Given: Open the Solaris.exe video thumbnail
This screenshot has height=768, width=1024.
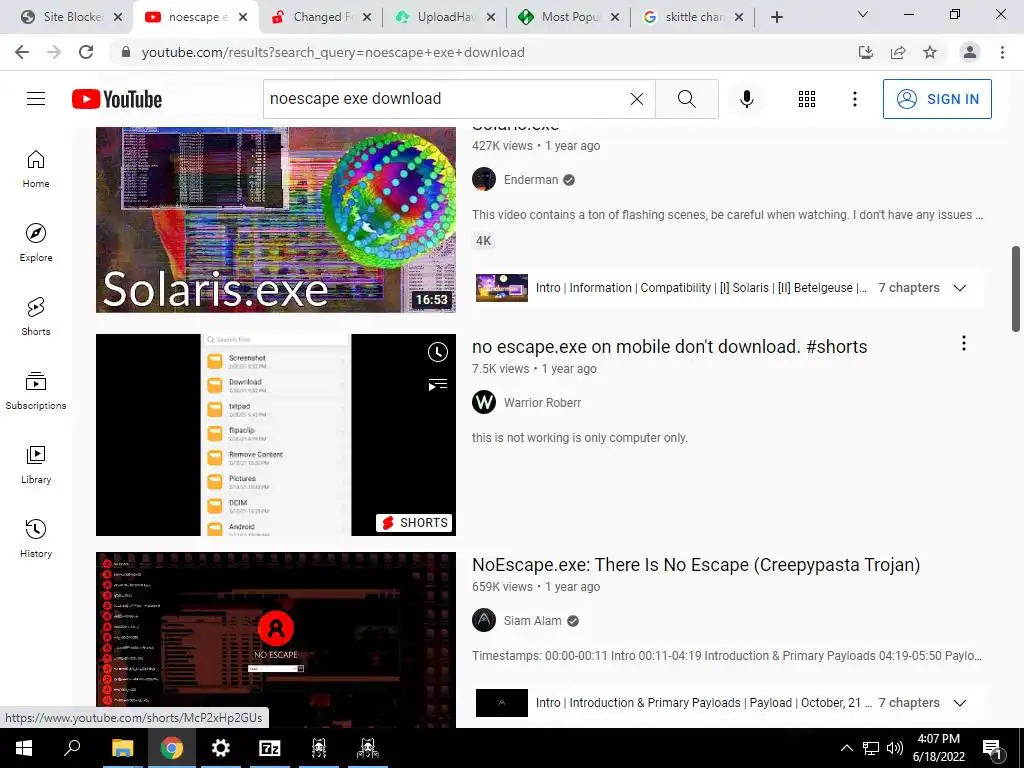Looking at the screenshot, I should [276, 219].
